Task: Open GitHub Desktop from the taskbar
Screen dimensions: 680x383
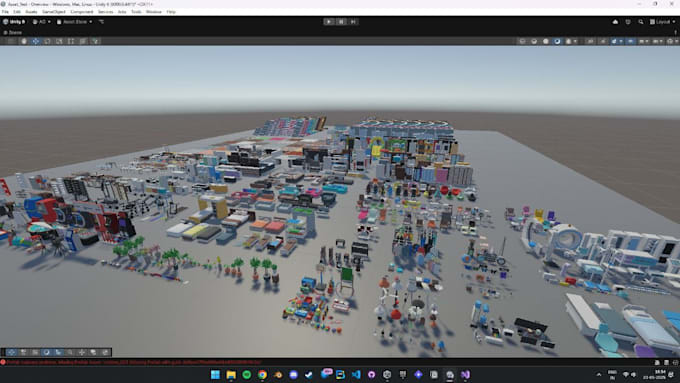Action: (371, 374)
